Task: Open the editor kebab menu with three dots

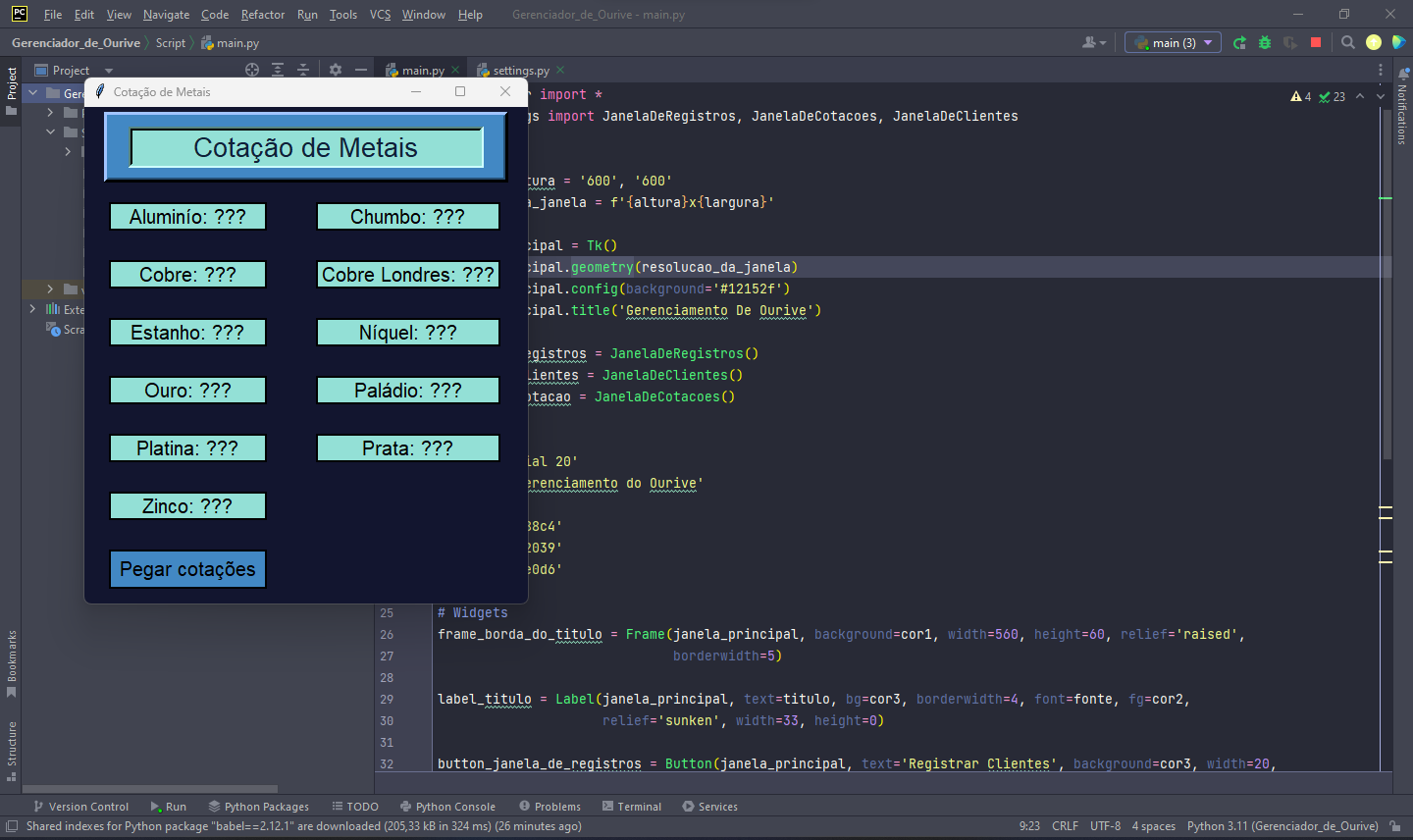Action: 1380,70
